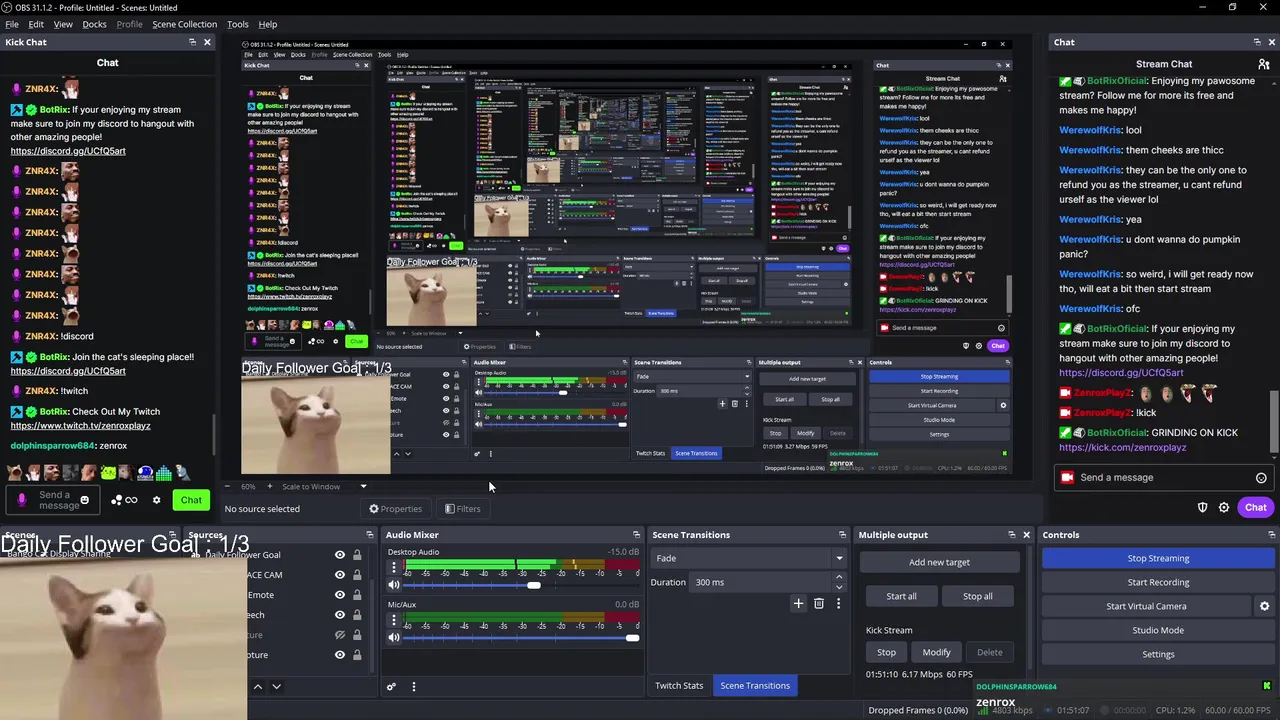
Task: Open Stream Chat settings gear
Action: click(x=1223, y=508)
